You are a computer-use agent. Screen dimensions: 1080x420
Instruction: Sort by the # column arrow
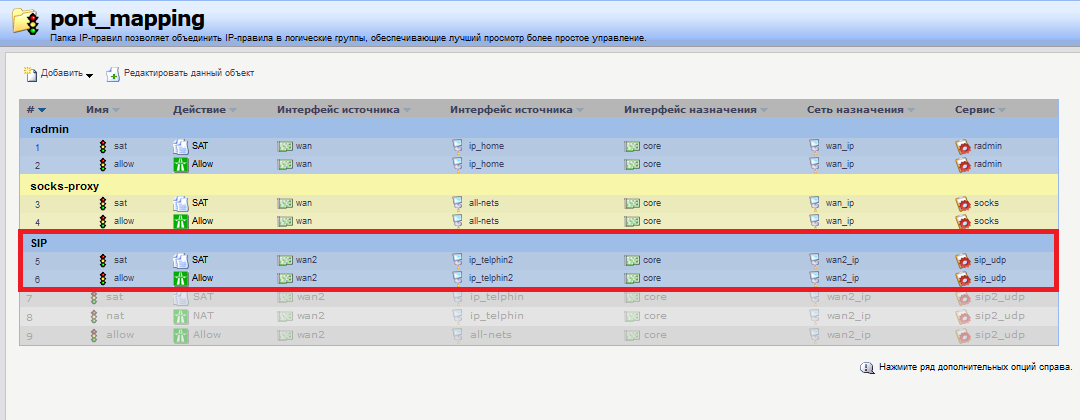pyautogui.click(x=42, y=110)
